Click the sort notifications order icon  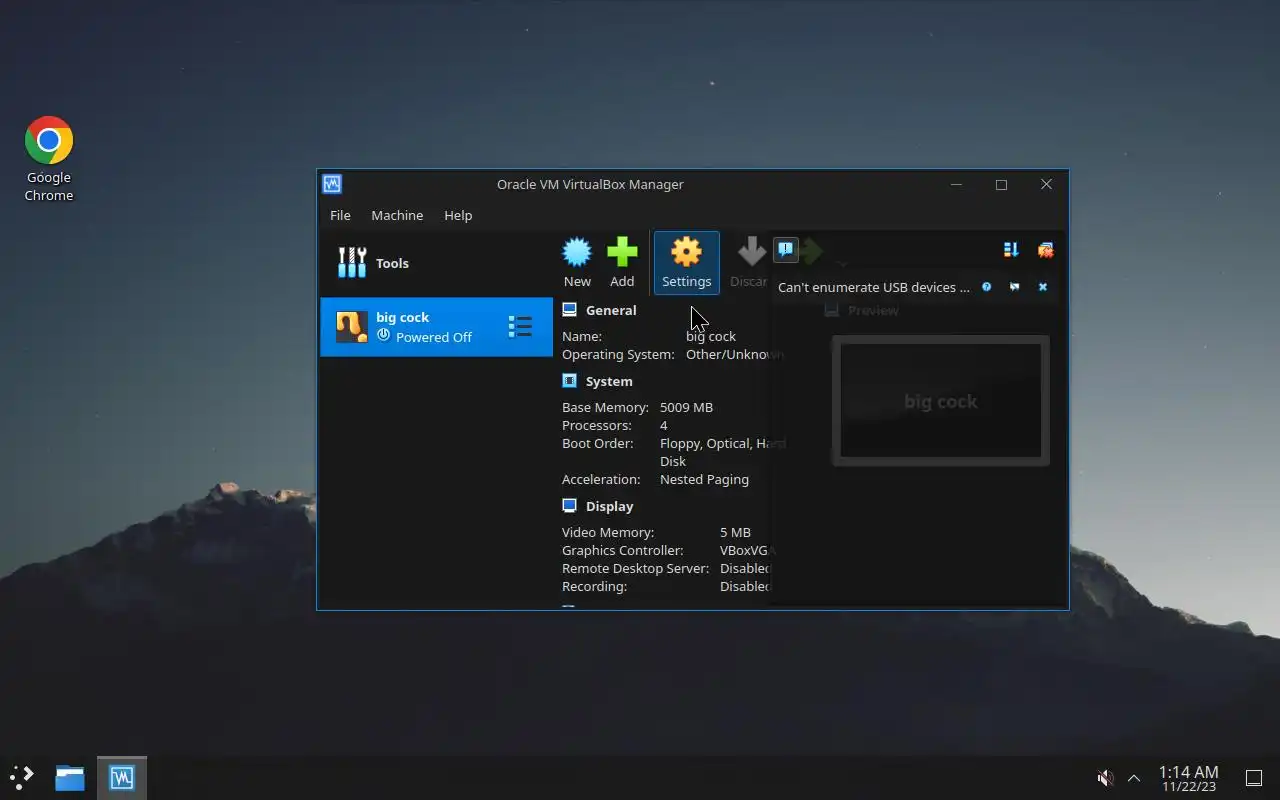tap(1011, 250)
